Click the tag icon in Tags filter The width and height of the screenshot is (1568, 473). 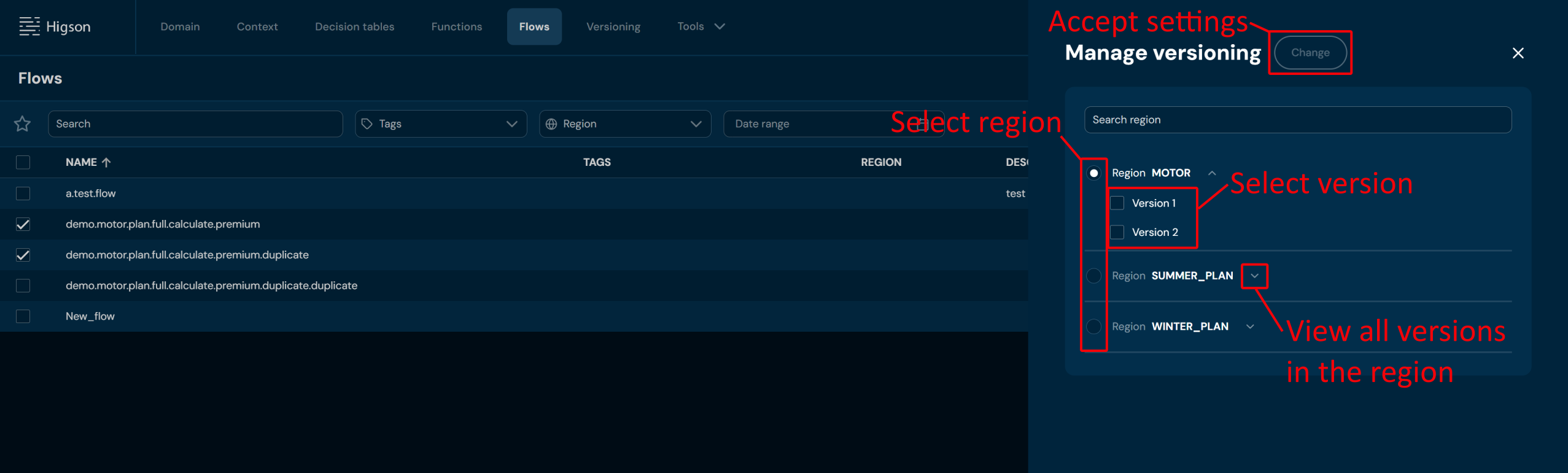click(367, 124)
